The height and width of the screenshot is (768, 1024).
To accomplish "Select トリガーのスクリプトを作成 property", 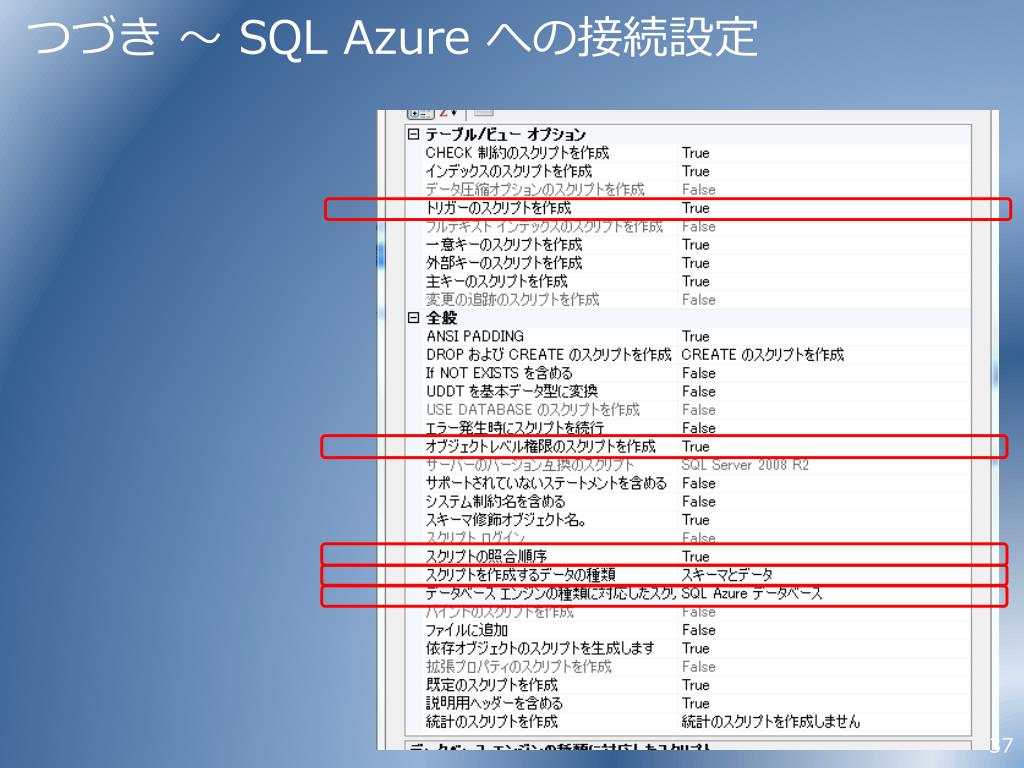I will [498, 208].
